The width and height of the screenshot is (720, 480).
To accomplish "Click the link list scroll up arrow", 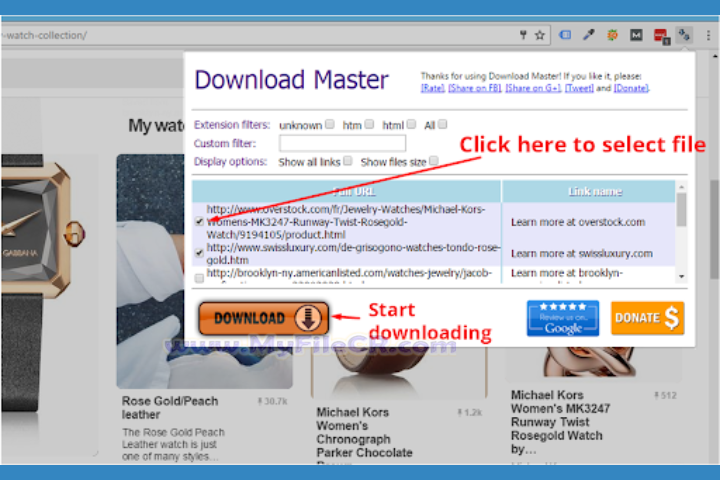I will coord(681,186).
